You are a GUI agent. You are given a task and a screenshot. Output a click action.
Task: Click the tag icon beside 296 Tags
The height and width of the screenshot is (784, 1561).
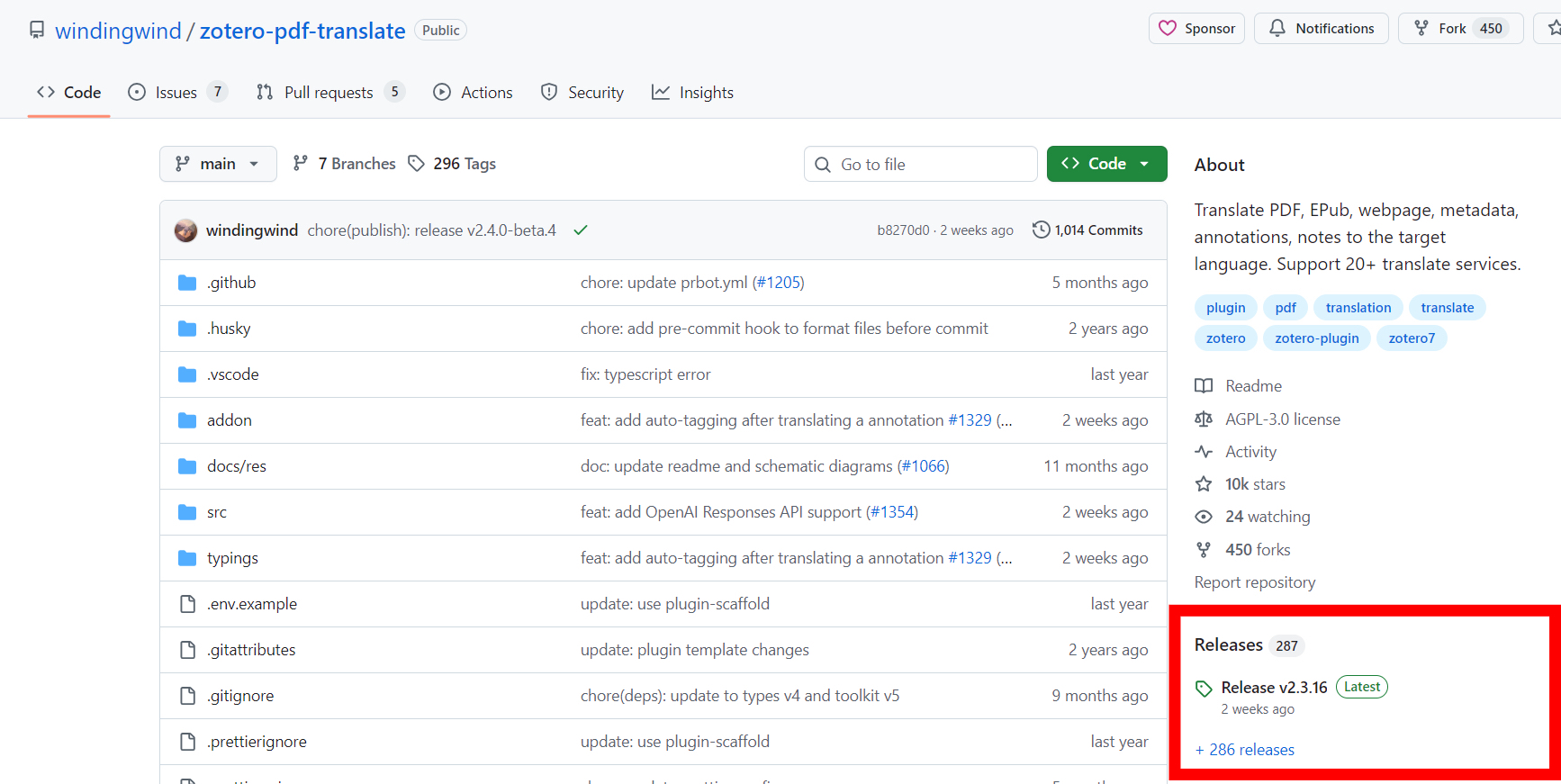416,163
